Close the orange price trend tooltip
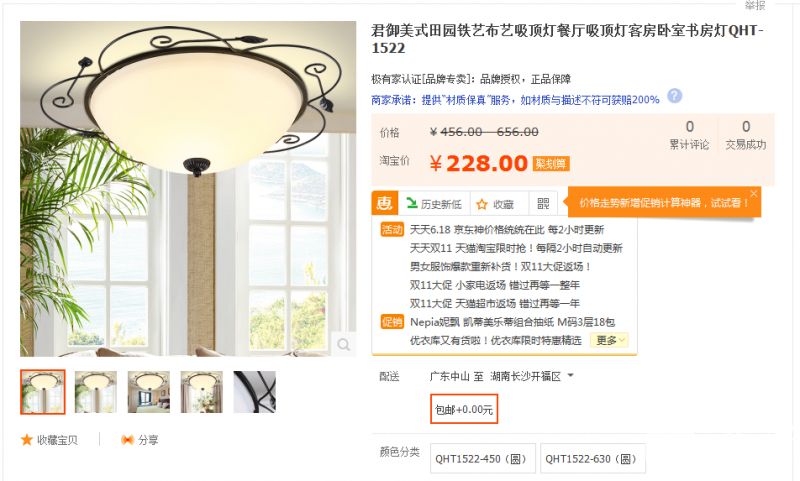Viewport: 800px width, 481px height. tap(754, 193)
